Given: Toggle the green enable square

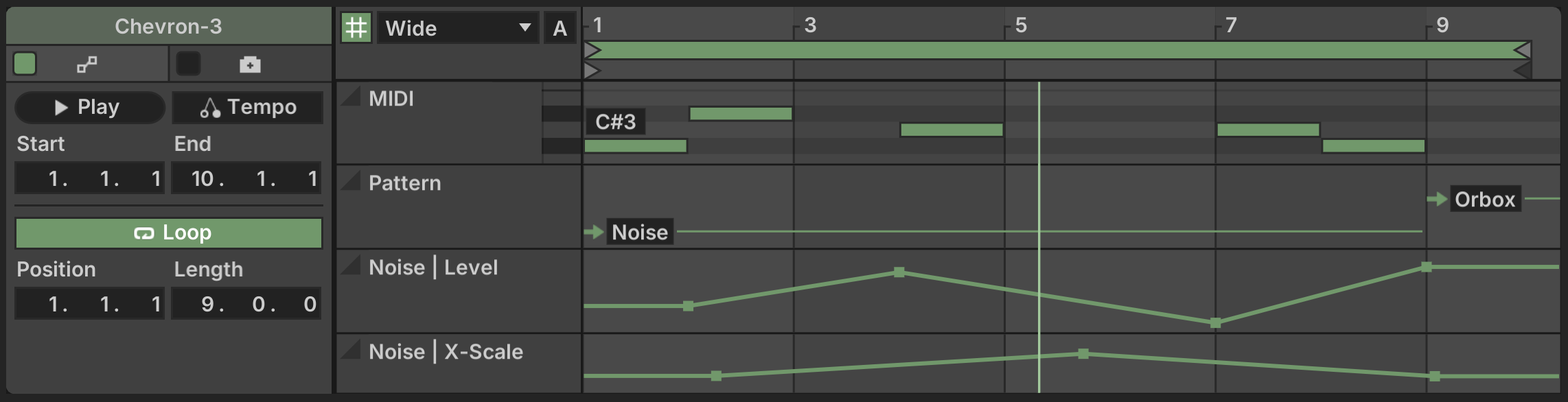Looking at the screenshot, I should pyautogui.click(x=25, y=64).
